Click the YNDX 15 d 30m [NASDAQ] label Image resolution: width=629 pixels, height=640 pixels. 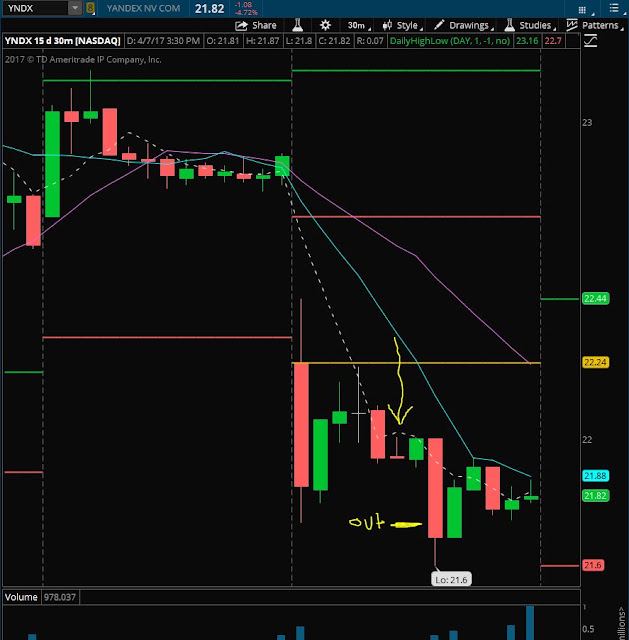point(62,41)
